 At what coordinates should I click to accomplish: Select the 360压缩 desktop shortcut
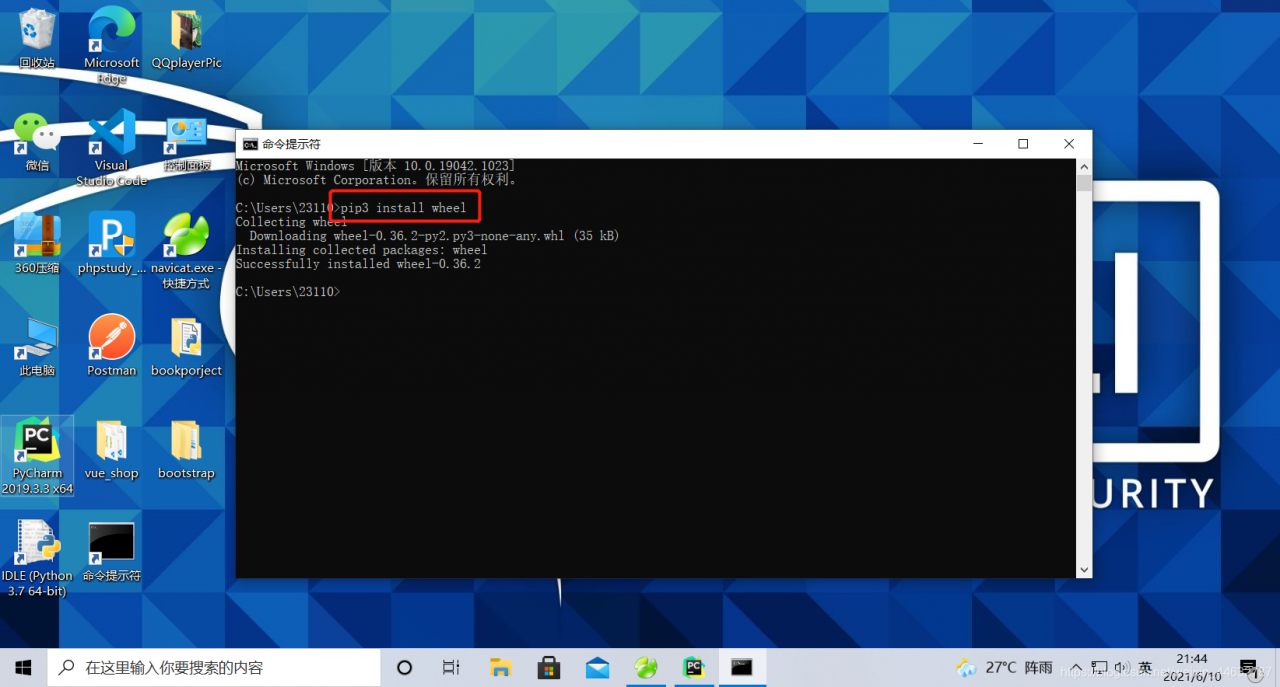(37, 244)
